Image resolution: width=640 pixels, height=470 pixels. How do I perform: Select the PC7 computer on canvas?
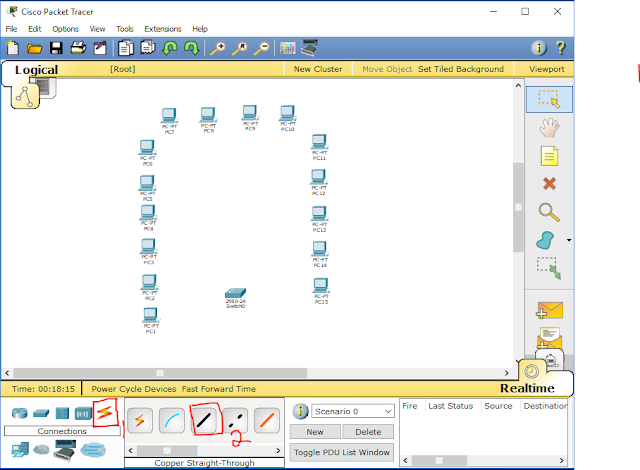pos(169,121)
